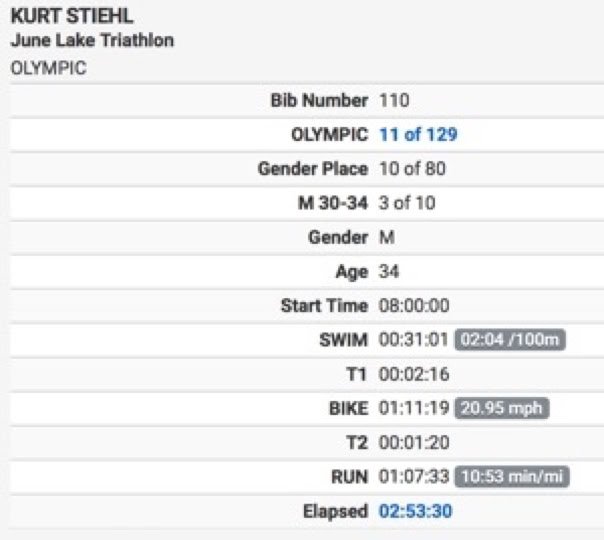The image size is (604, 540).
Task: Click the Age value 34
Action: coord(389,272)
